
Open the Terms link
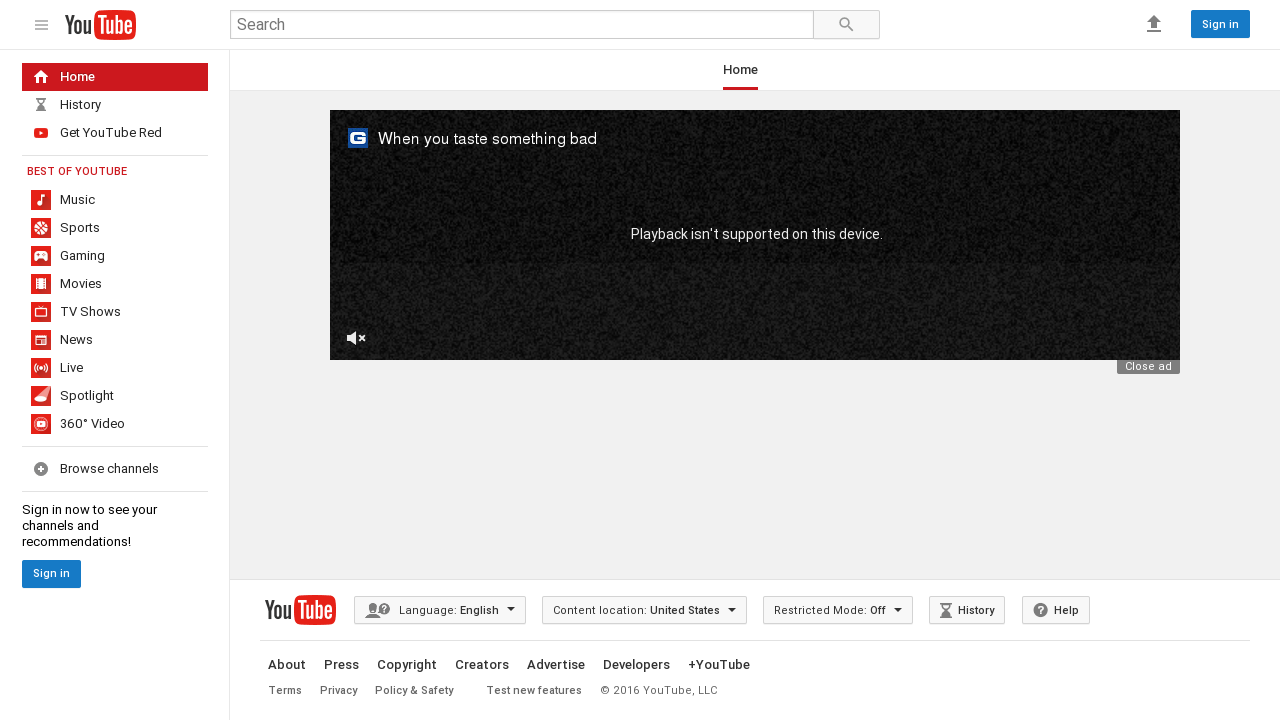pyautogui.click(x=285, y=691)
